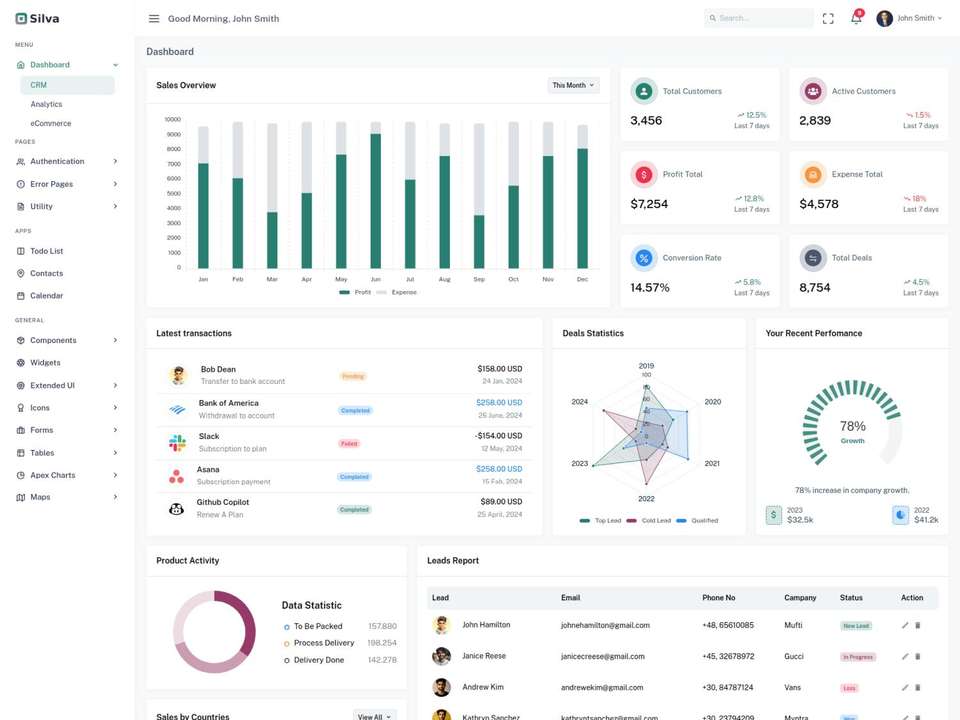Click the In Progress status badge
Image resolution: width=960 pixels, height=720 pixels.
(x=858, y=657)
